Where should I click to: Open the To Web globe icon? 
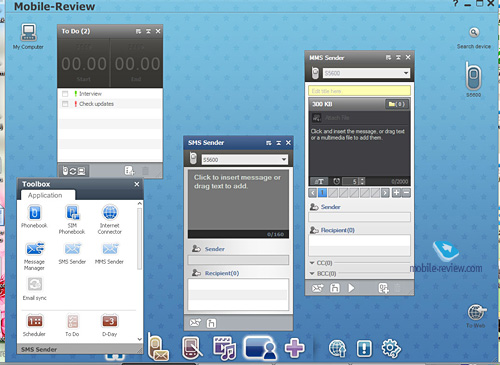(477, 312)
